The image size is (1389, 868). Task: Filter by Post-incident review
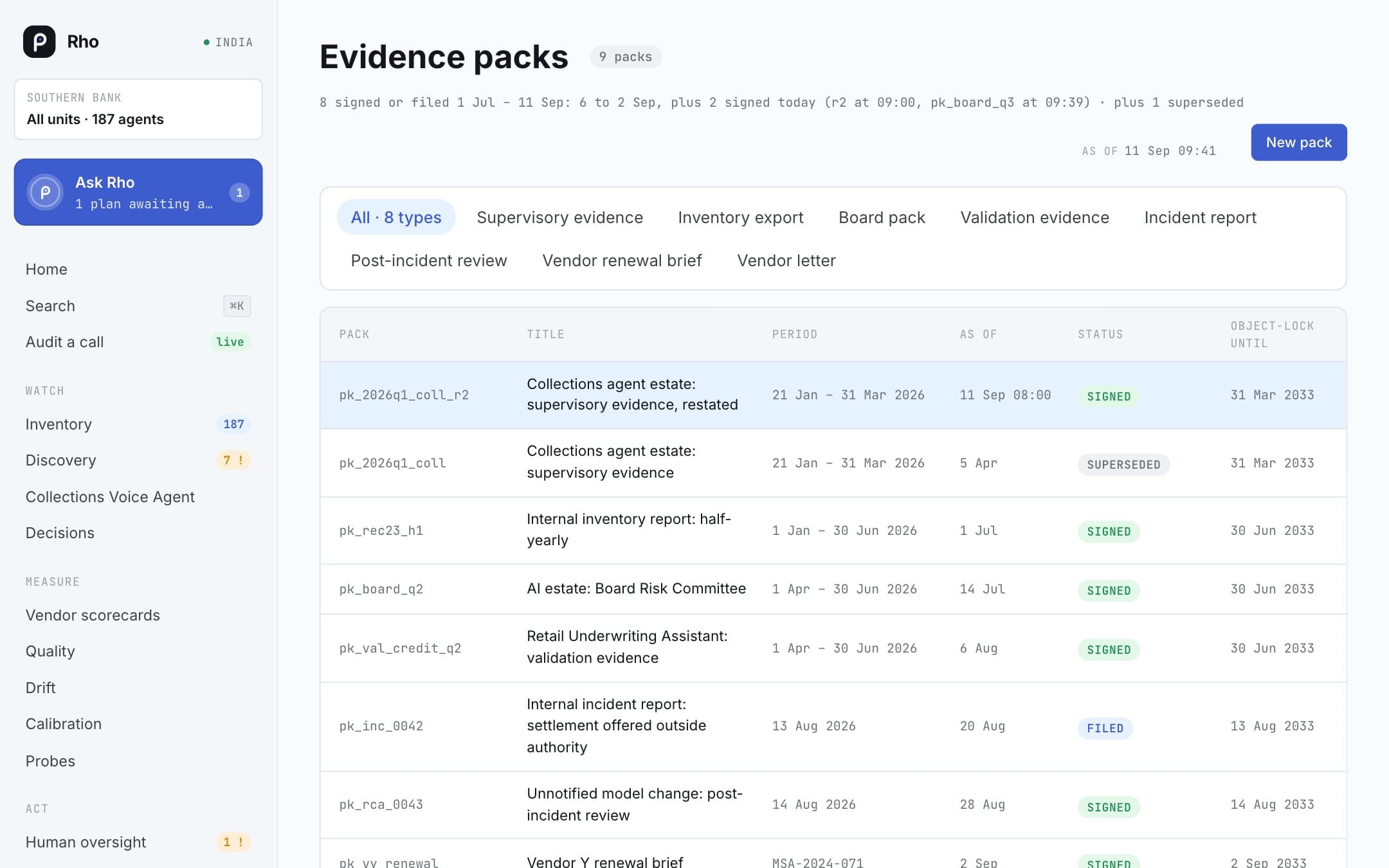429,260
